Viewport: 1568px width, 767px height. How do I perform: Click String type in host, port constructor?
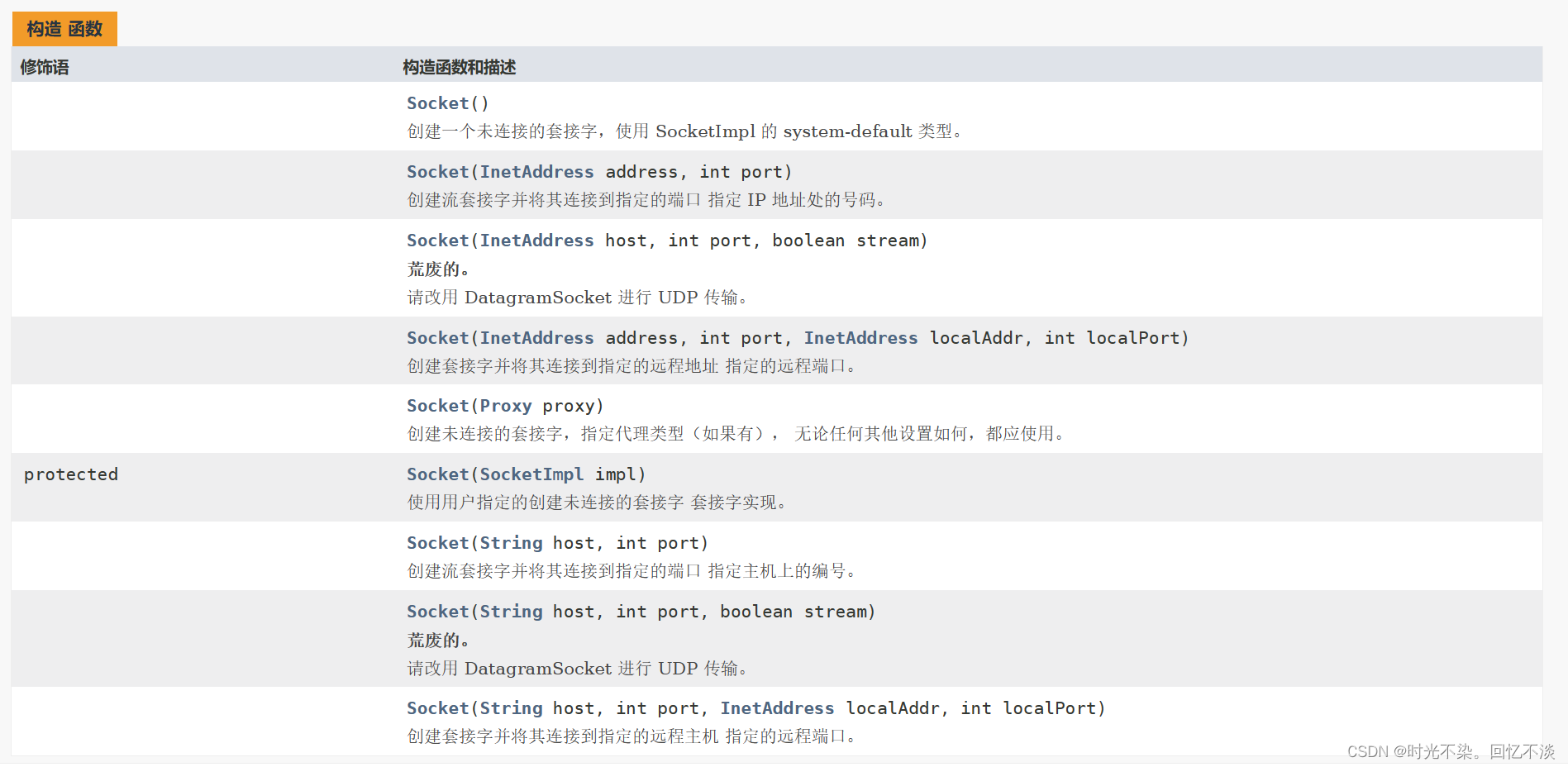(511, 543)
